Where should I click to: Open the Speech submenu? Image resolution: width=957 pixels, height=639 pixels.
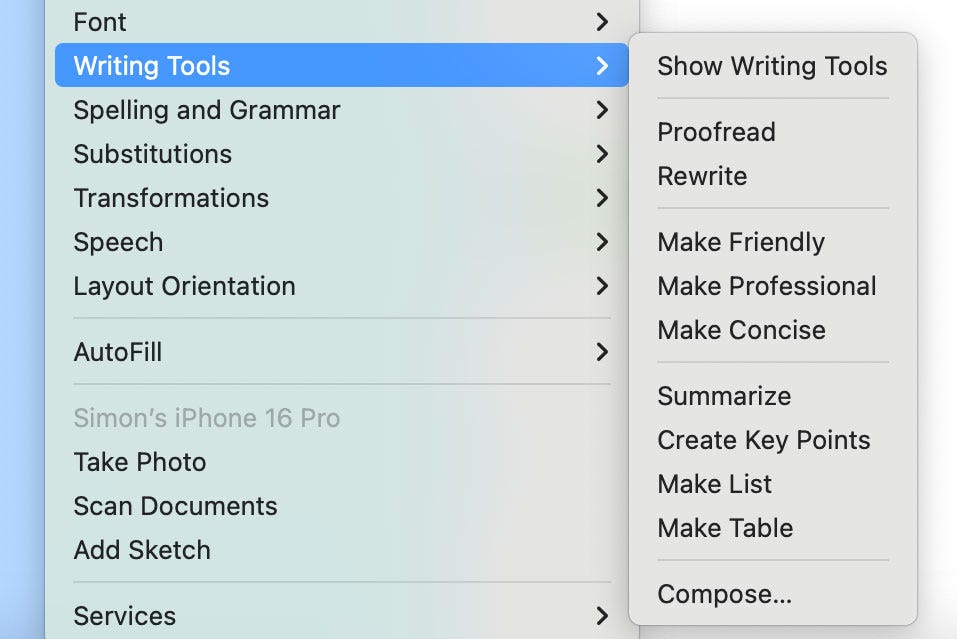click(342, 242)
